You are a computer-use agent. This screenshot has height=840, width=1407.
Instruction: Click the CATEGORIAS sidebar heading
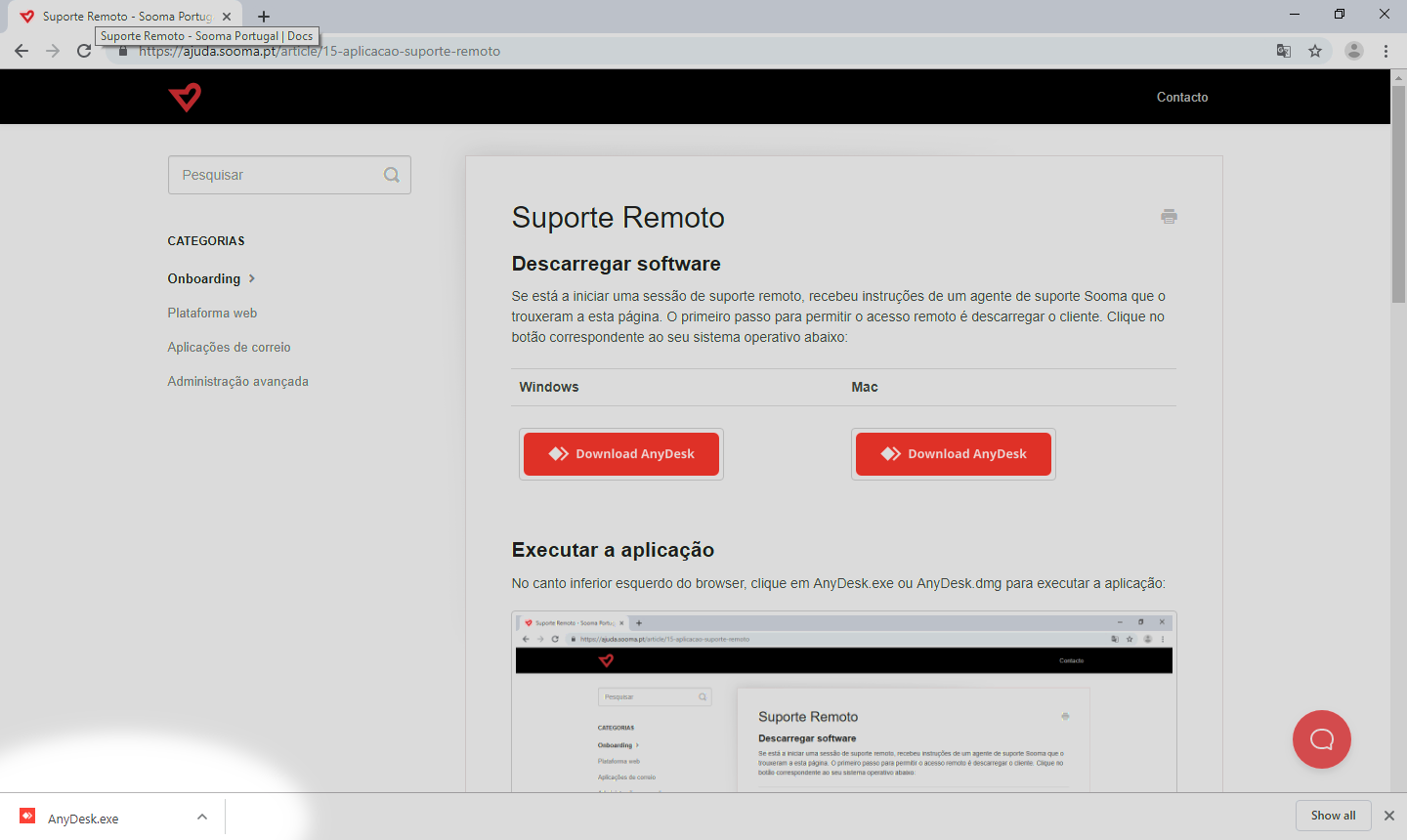tap(206, 240)
